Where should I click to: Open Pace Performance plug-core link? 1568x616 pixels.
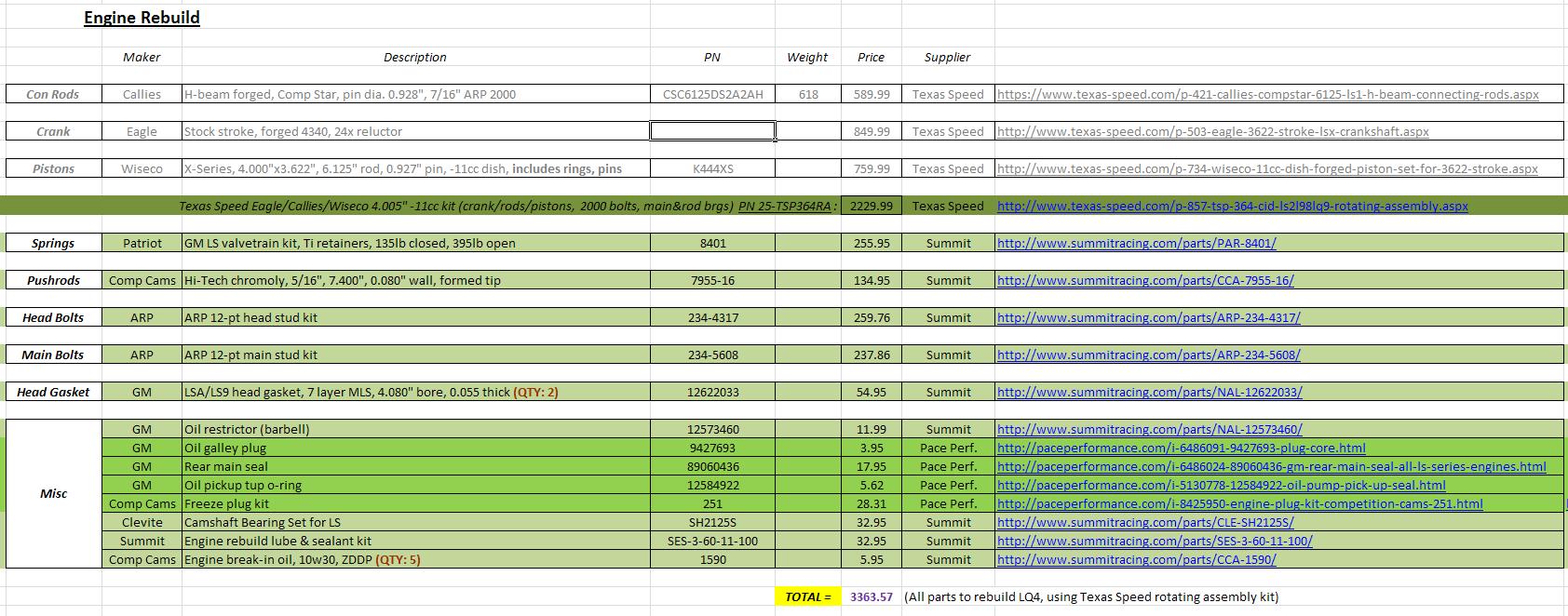(1181, 448)
